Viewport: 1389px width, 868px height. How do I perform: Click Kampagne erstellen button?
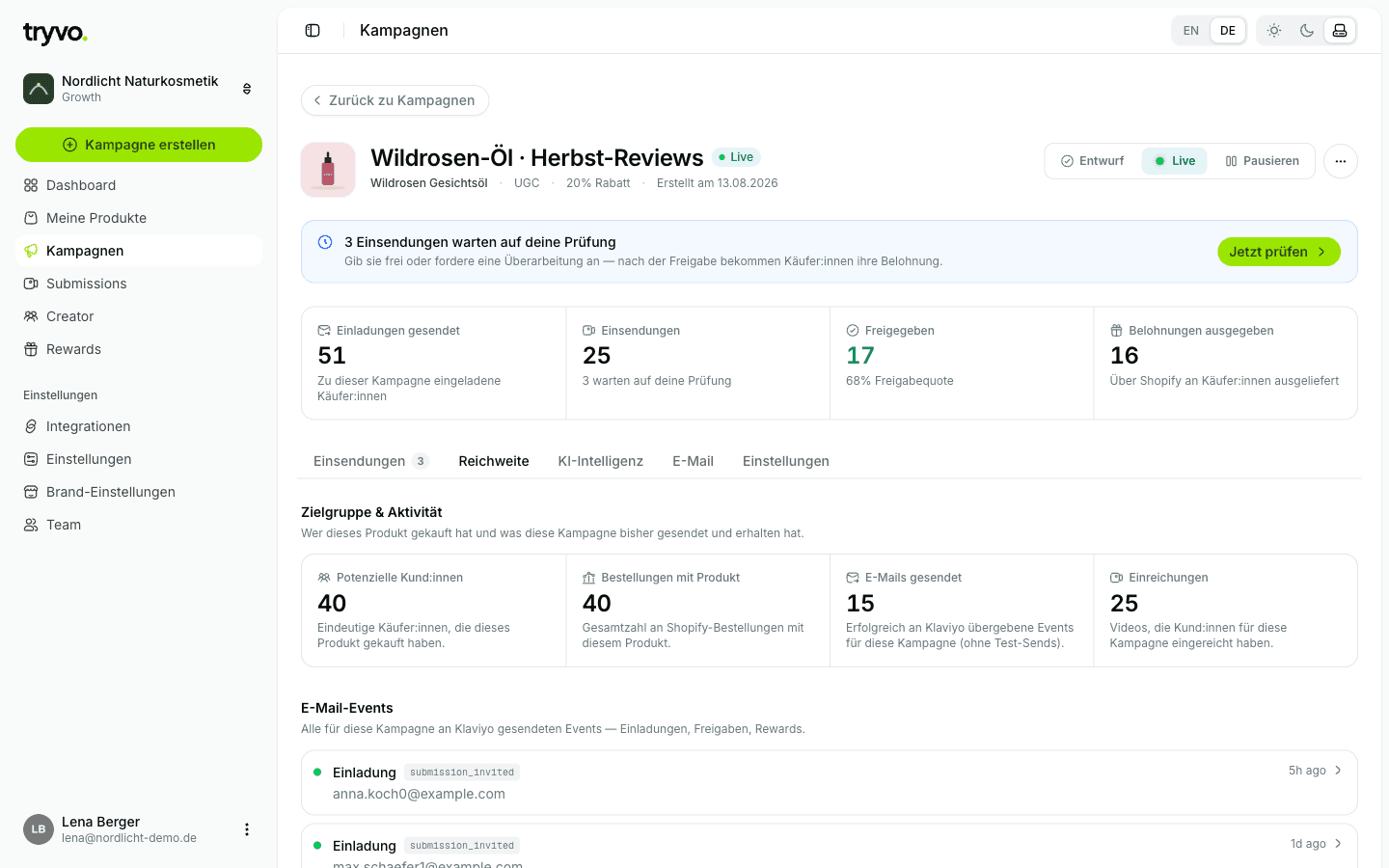(x=139, y=145)
